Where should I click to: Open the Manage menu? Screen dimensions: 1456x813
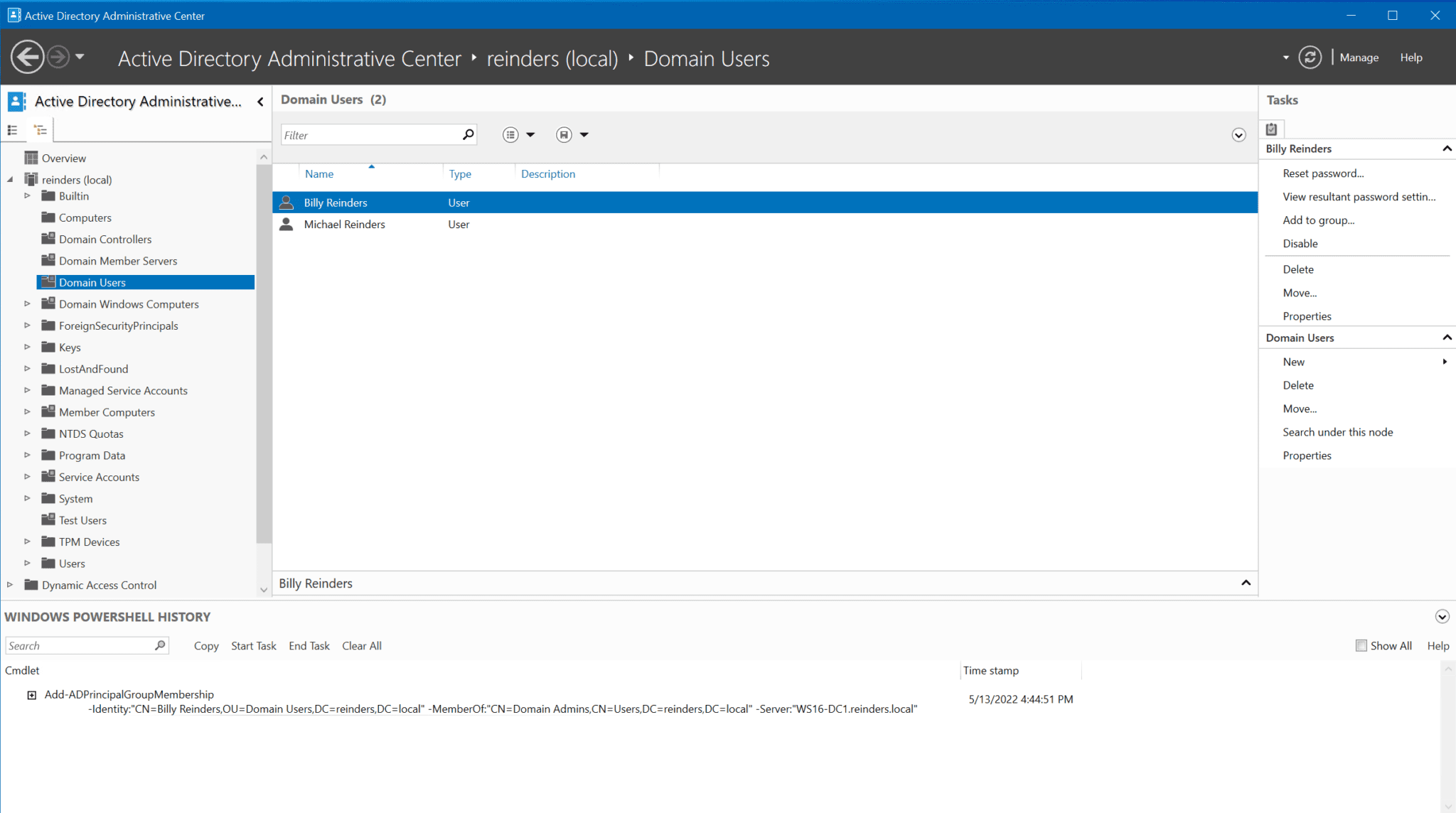(x=1358, y=57)
